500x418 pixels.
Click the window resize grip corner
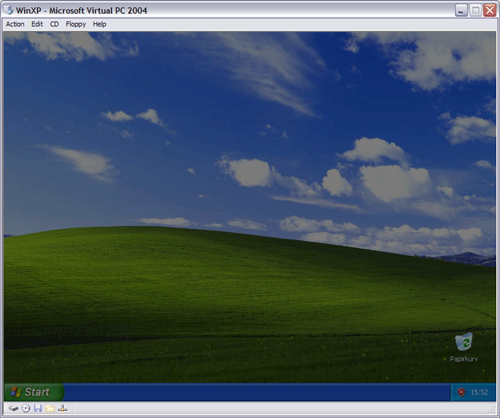click(493, 409)
